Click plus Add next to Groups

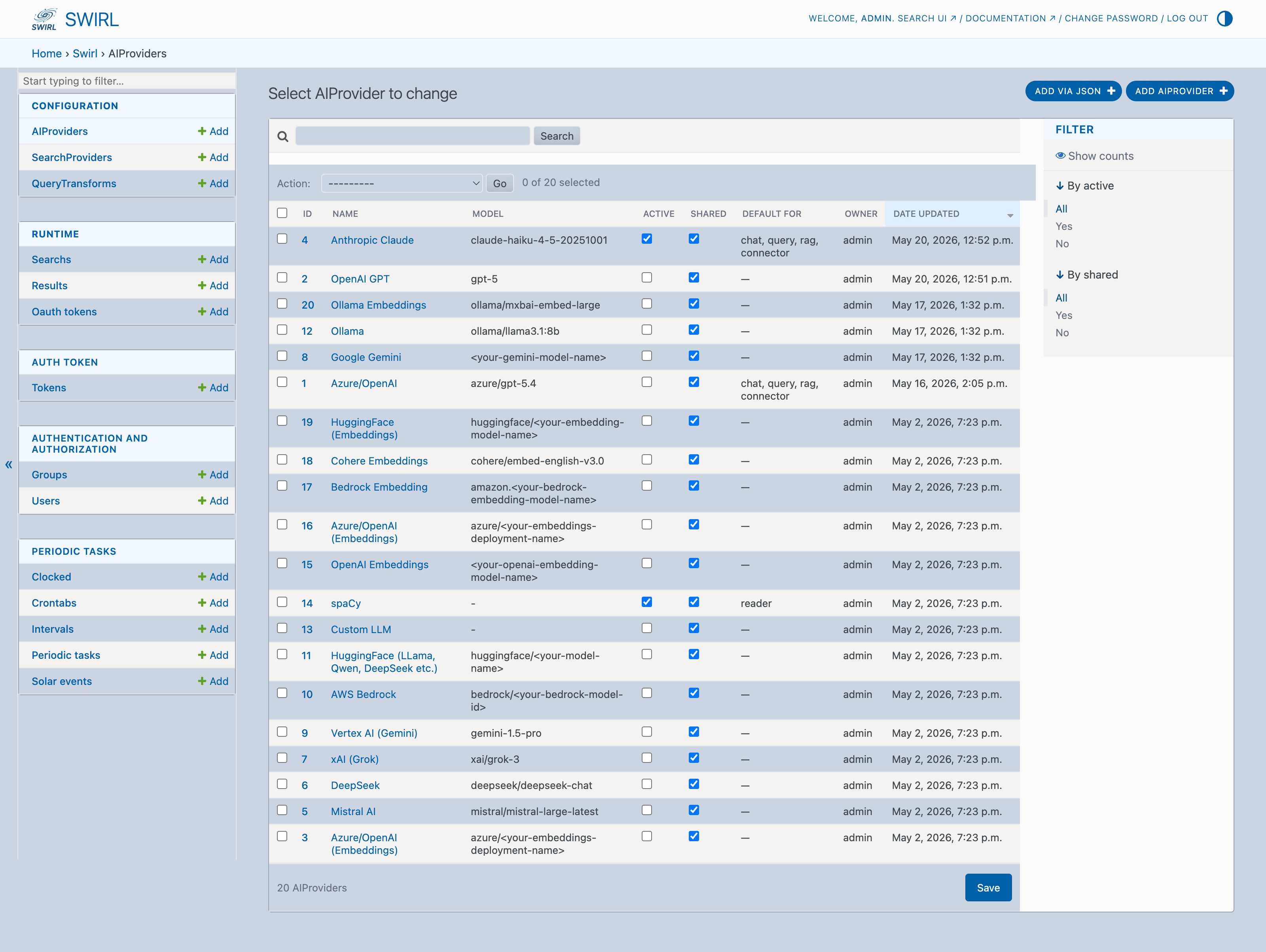pyautogui.click(x=213, y=474)
